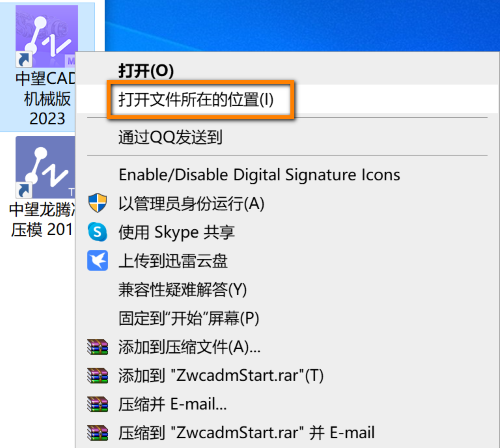
Task: Open 兼容性疑难解答(Y) menu entry
Action: tap(183, 290)
